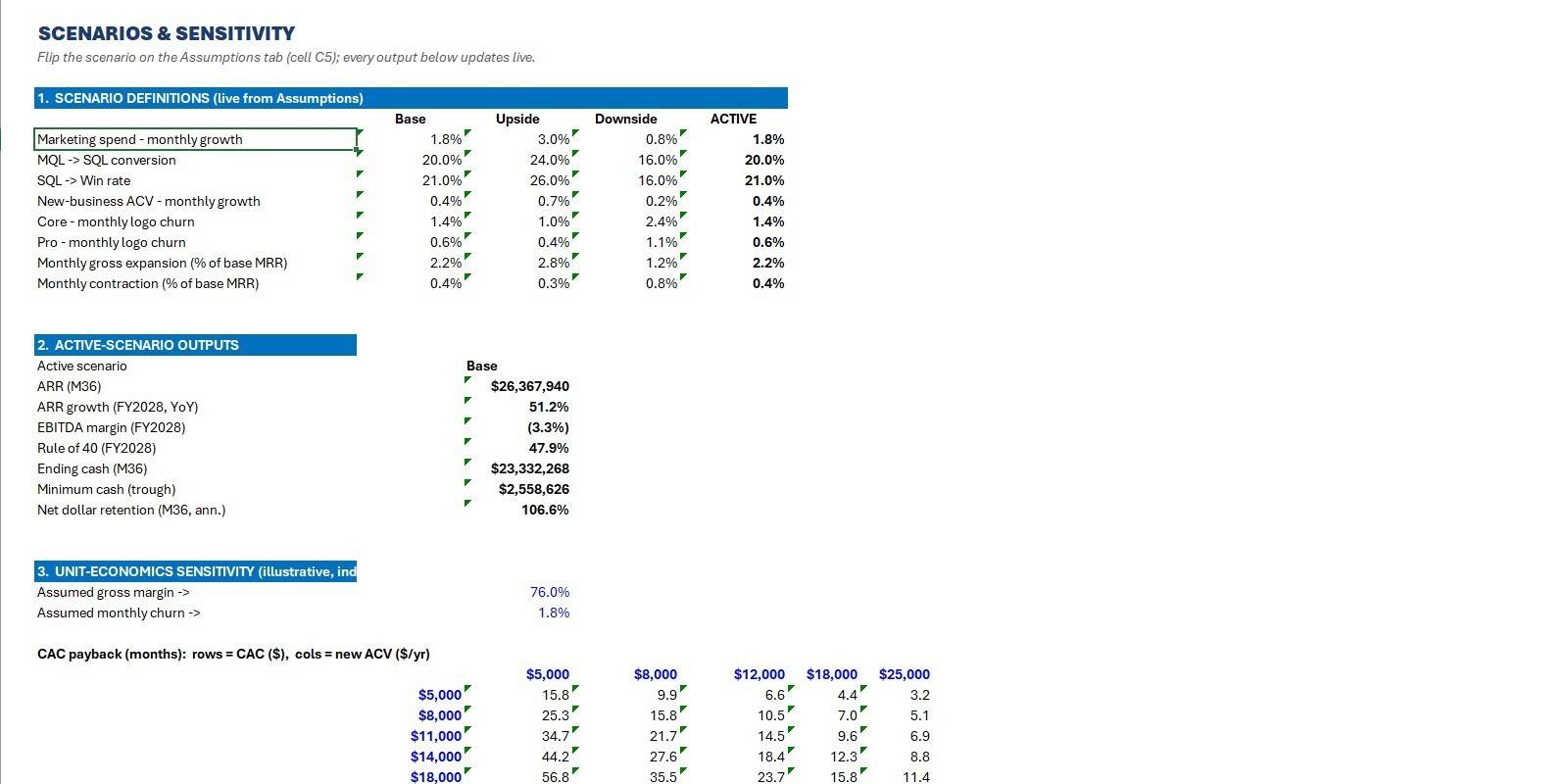Screen dimensions: 1568x784
Task: Click the assumed gross margin input 76.0%
Action: (x=550, y=592)
